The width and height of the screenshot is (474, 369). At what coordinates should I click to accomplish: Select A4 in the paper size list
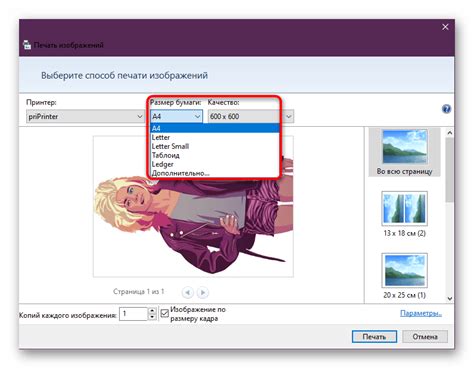pos(215,128)
